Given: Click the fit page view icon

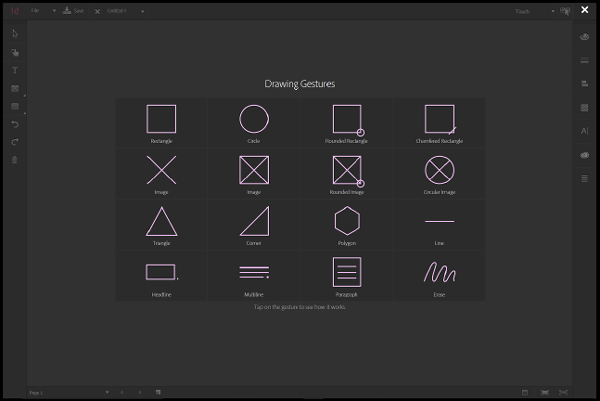Looking at the screenshot, I should (x=545, y=393).
